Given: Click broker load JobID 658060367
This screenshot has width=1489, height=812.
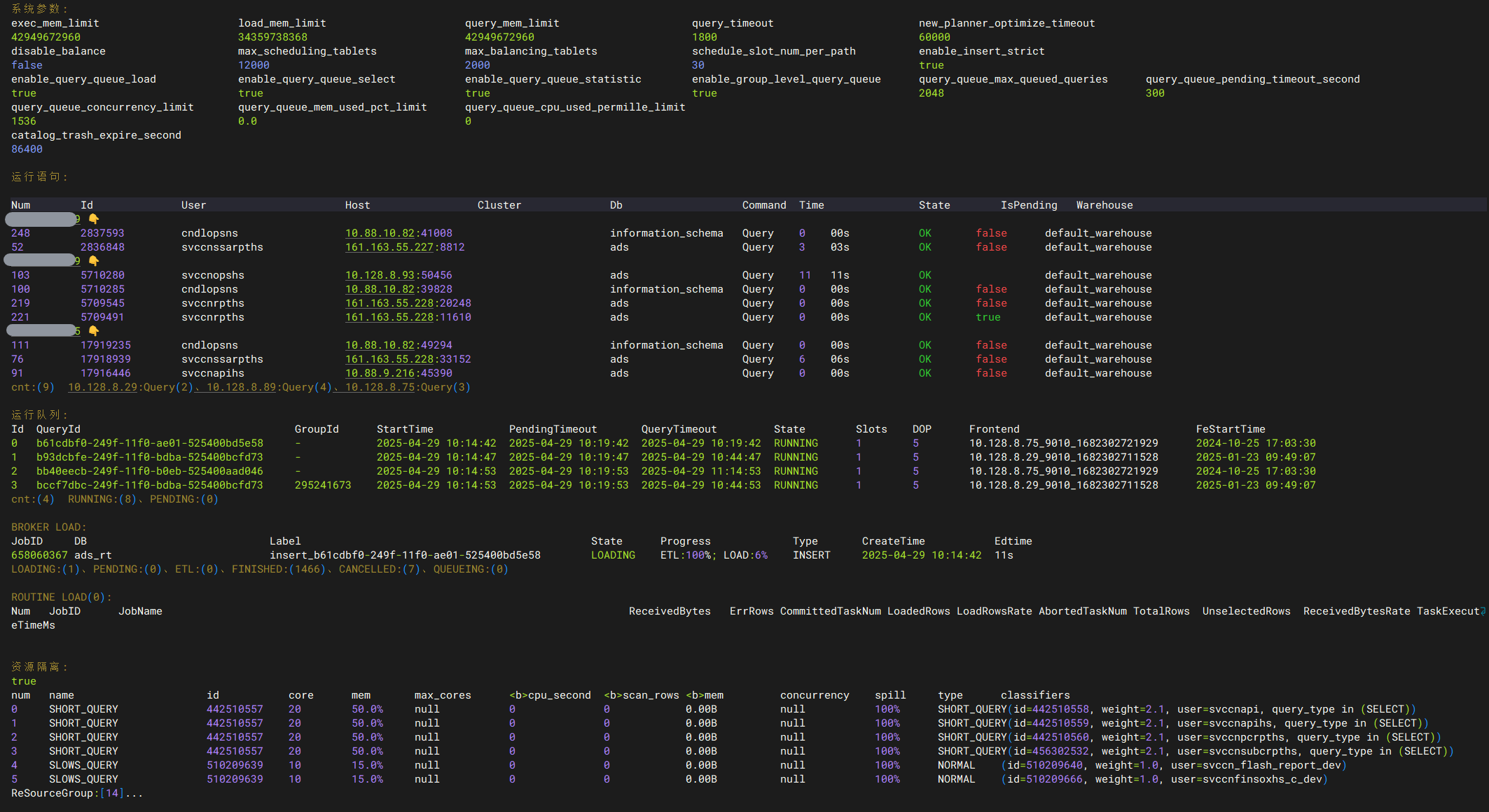Looking at the screenshot, I should (39, 555).
